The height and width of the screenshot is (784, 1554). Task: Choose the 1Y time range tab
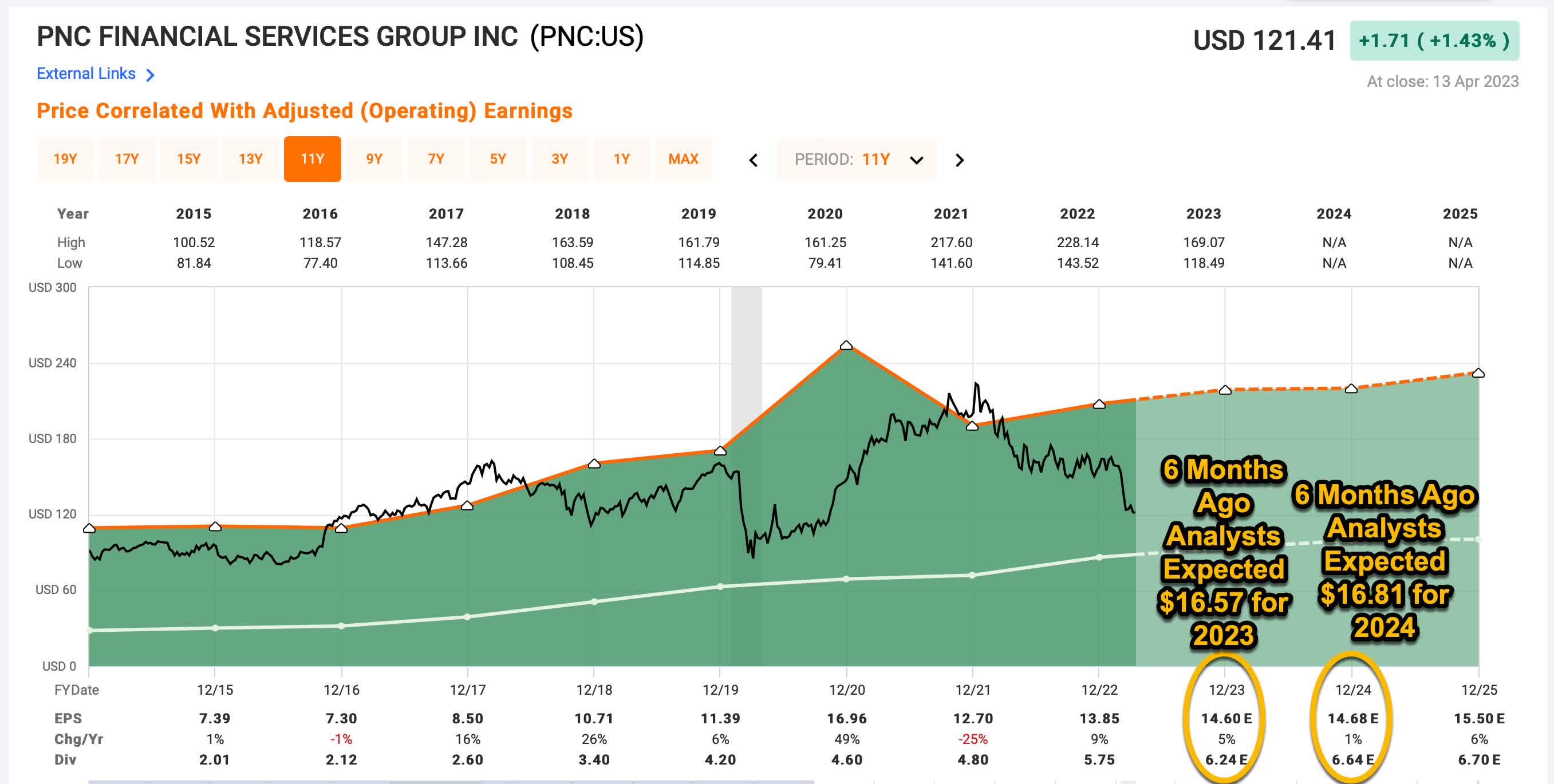point(621,159)
